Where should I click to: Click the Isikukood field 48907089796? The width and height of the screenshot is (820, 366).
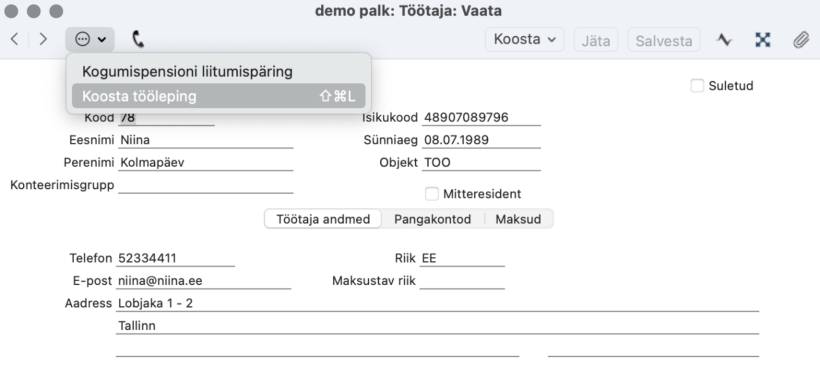point(481,118)
